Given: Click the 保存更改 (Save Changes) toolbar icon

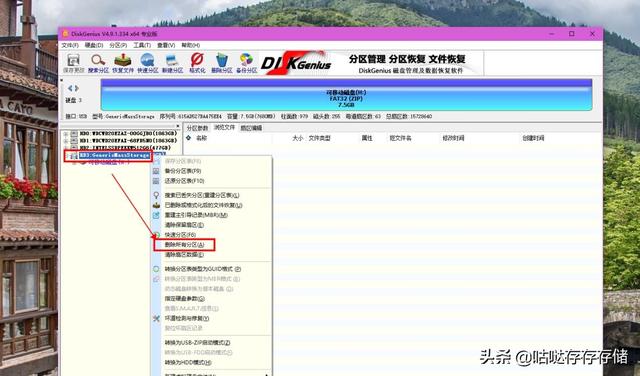Looking at the screenshot, I should coord(73,60).
